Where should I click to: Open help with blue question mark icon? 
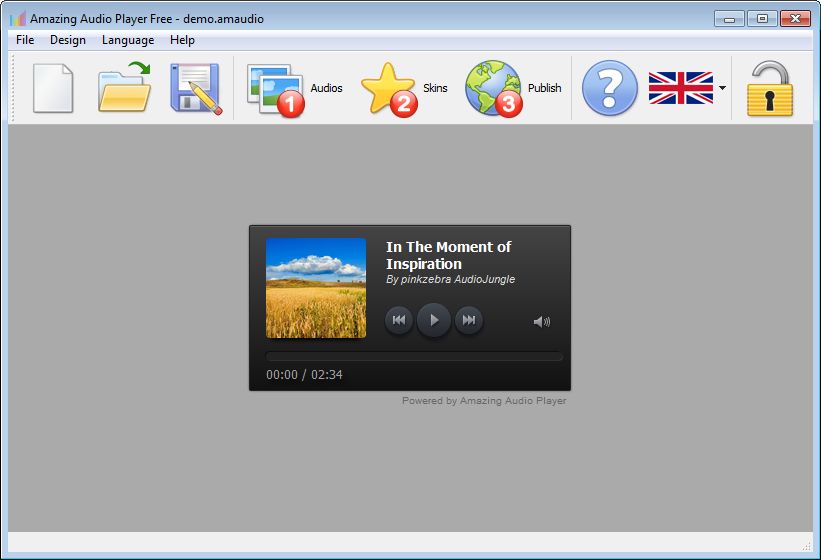(610, 88)
